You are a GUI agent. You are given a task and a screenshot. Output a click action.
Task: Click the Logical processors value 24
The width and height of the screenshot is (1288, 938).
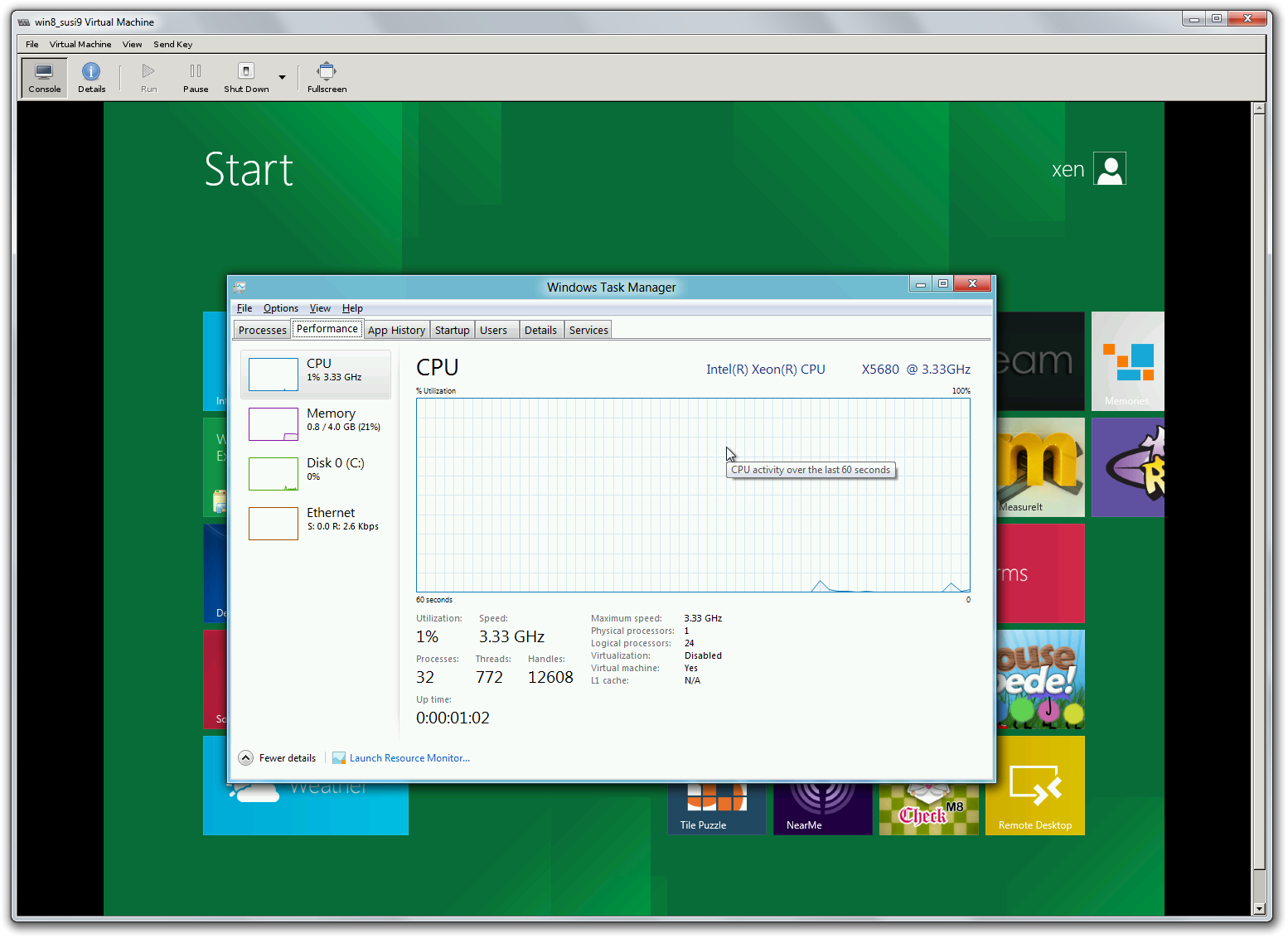coord(689,643)
